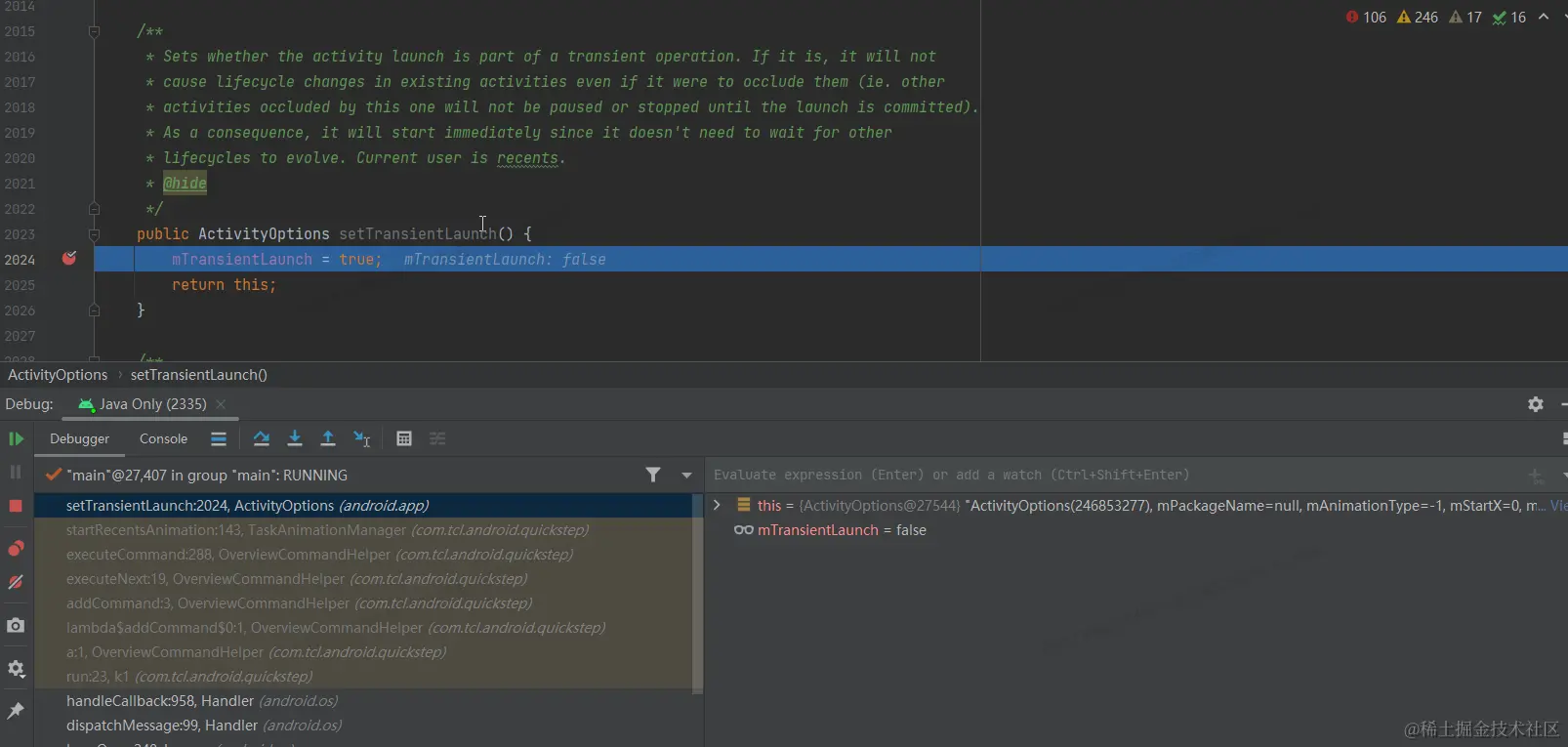
Task: Switch to the Console tab
Action: click(x=163, y=438)
